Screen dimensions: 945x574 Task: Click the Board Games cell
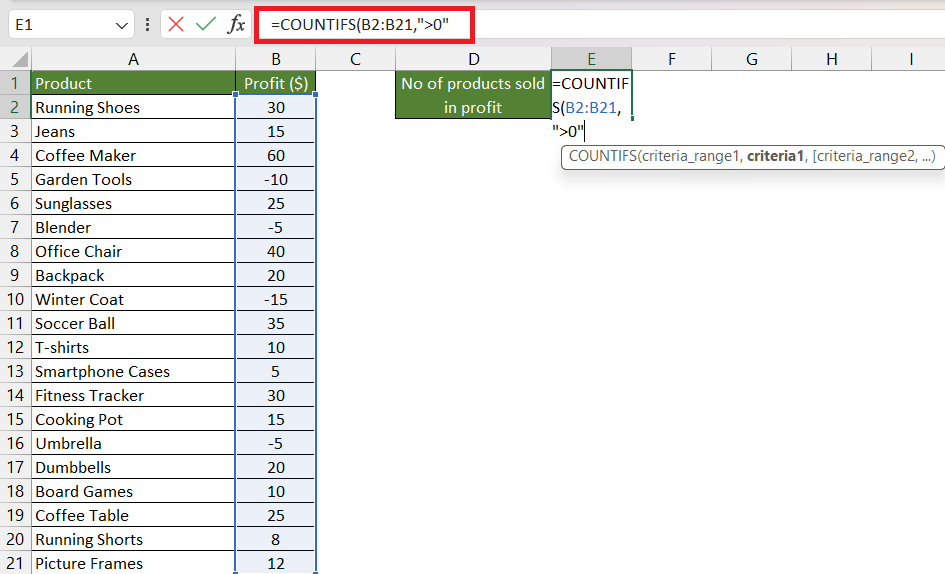pyautogui.click(x=133, y=491)
